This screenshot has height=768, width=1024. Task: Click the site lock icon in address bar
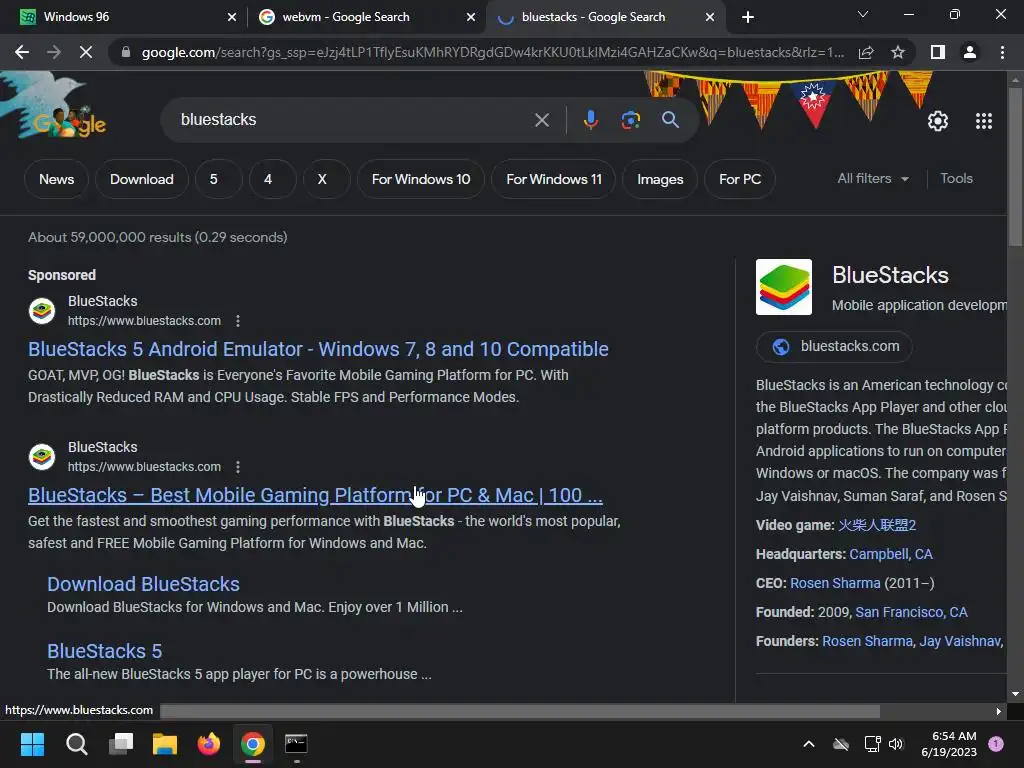pos(126,52)
